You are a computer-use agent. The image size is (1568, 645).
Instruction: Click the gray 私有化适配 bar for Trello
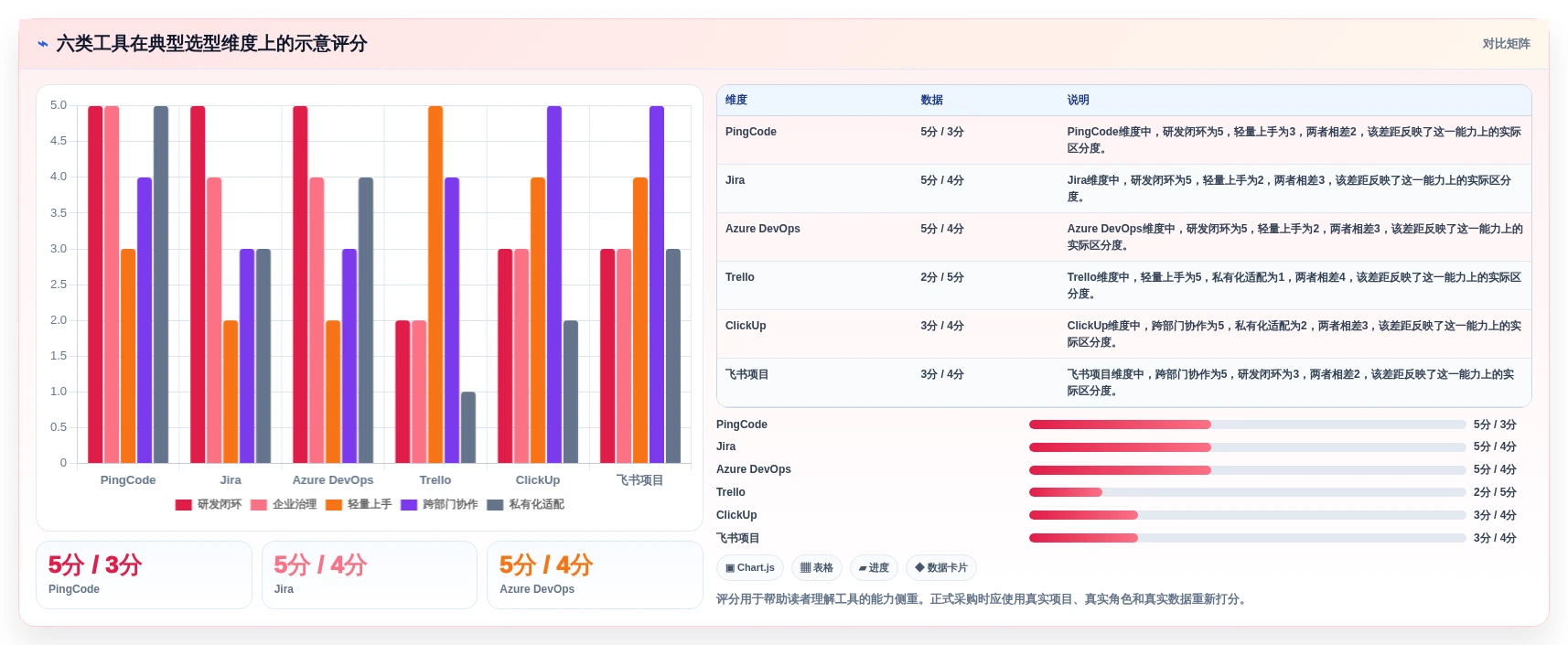tap(468, 427)
